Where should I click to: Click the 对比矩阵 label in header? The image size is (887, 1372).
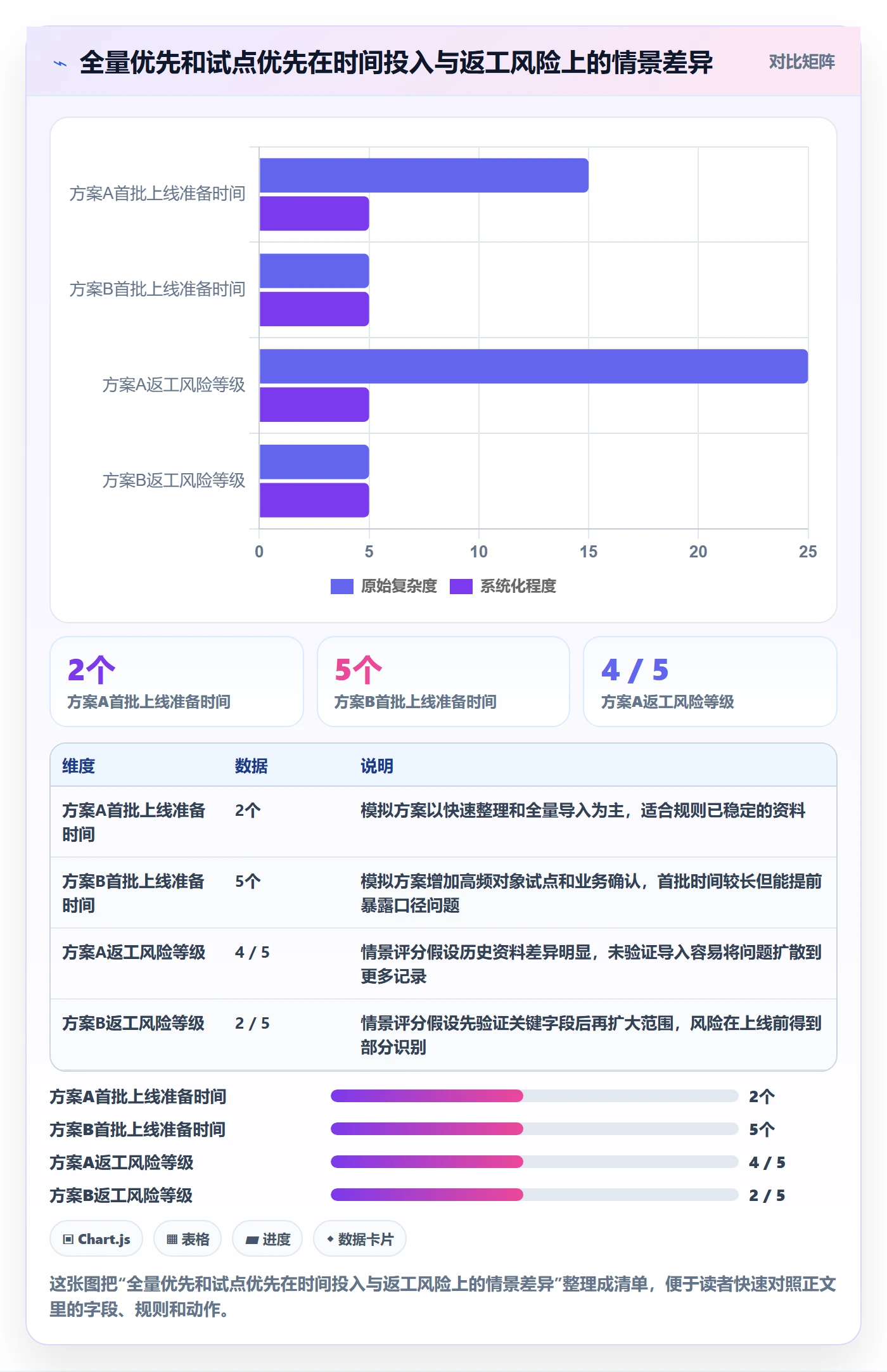click(801, 61)
